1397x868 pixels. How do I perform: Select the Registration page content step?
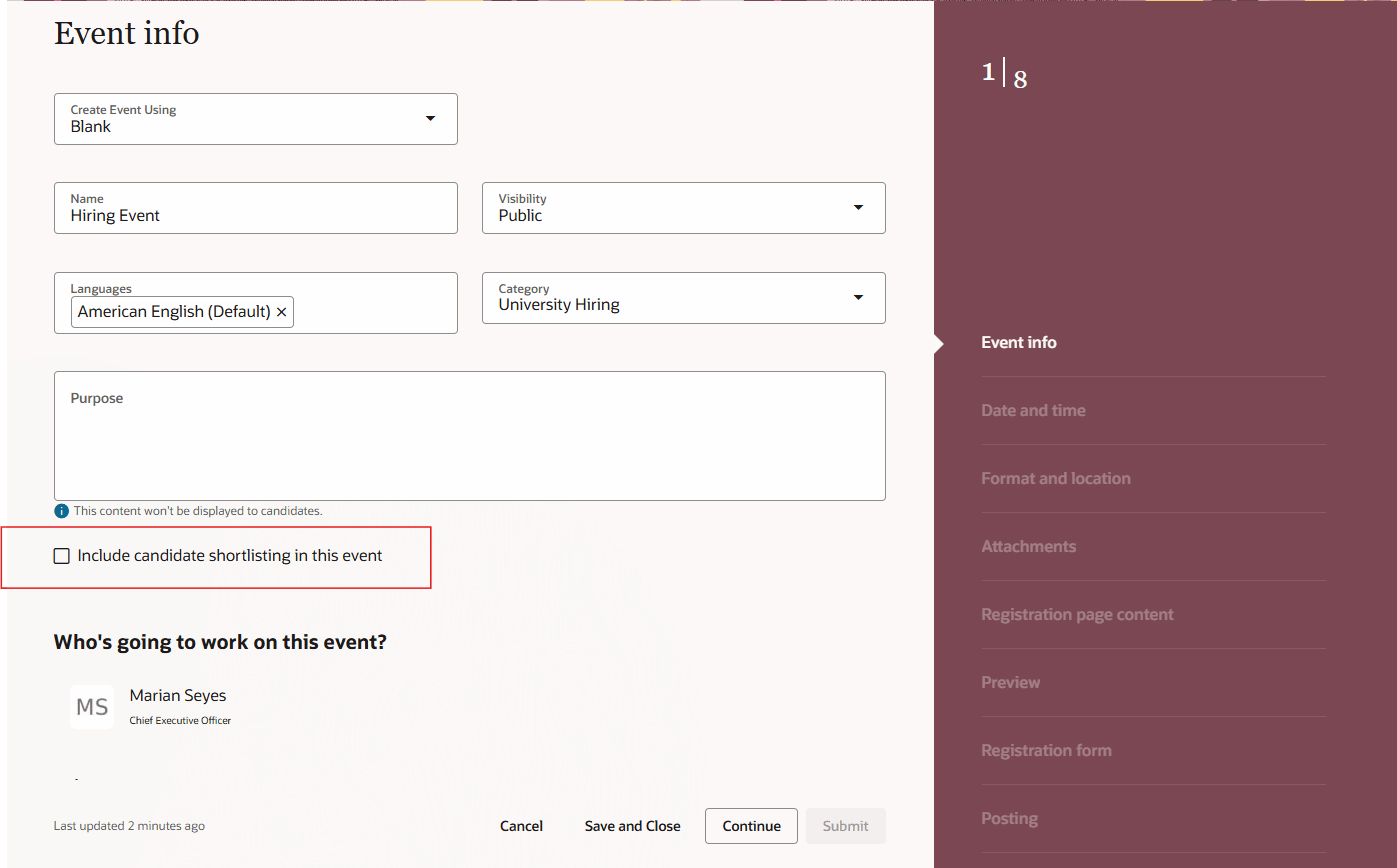[x=1077, y=614]
